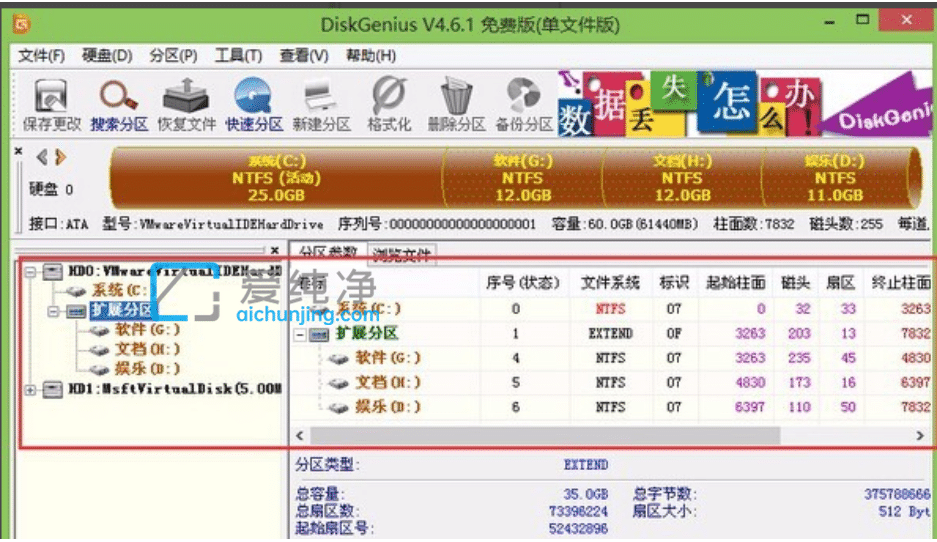Expand the HD1 MsftVirtualDisk tree node
937x542 pixels.
pyautogui.click(x=30, y=390)
